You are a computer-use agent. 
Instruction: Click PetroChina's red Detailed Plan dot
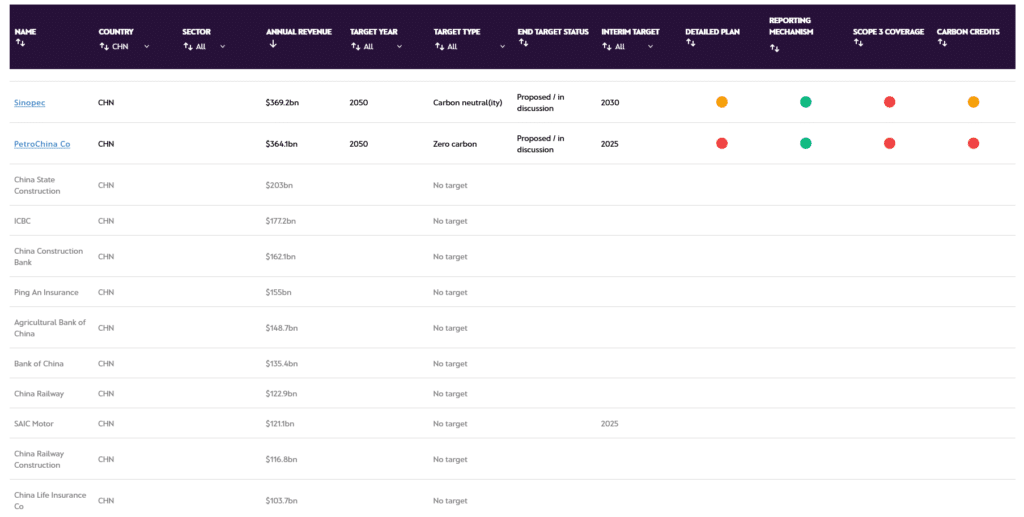pos(722,143)
